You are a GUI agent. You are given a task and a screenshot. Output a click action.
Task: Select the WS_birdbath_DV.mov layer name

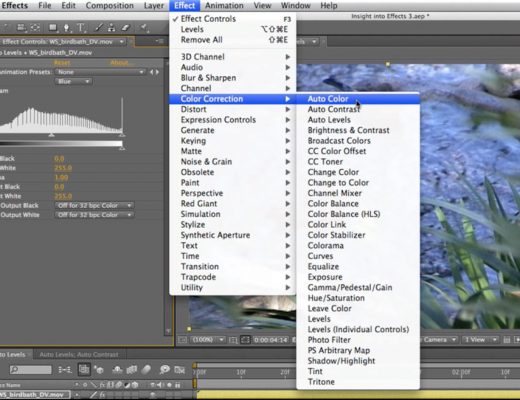tap(33, 395)
